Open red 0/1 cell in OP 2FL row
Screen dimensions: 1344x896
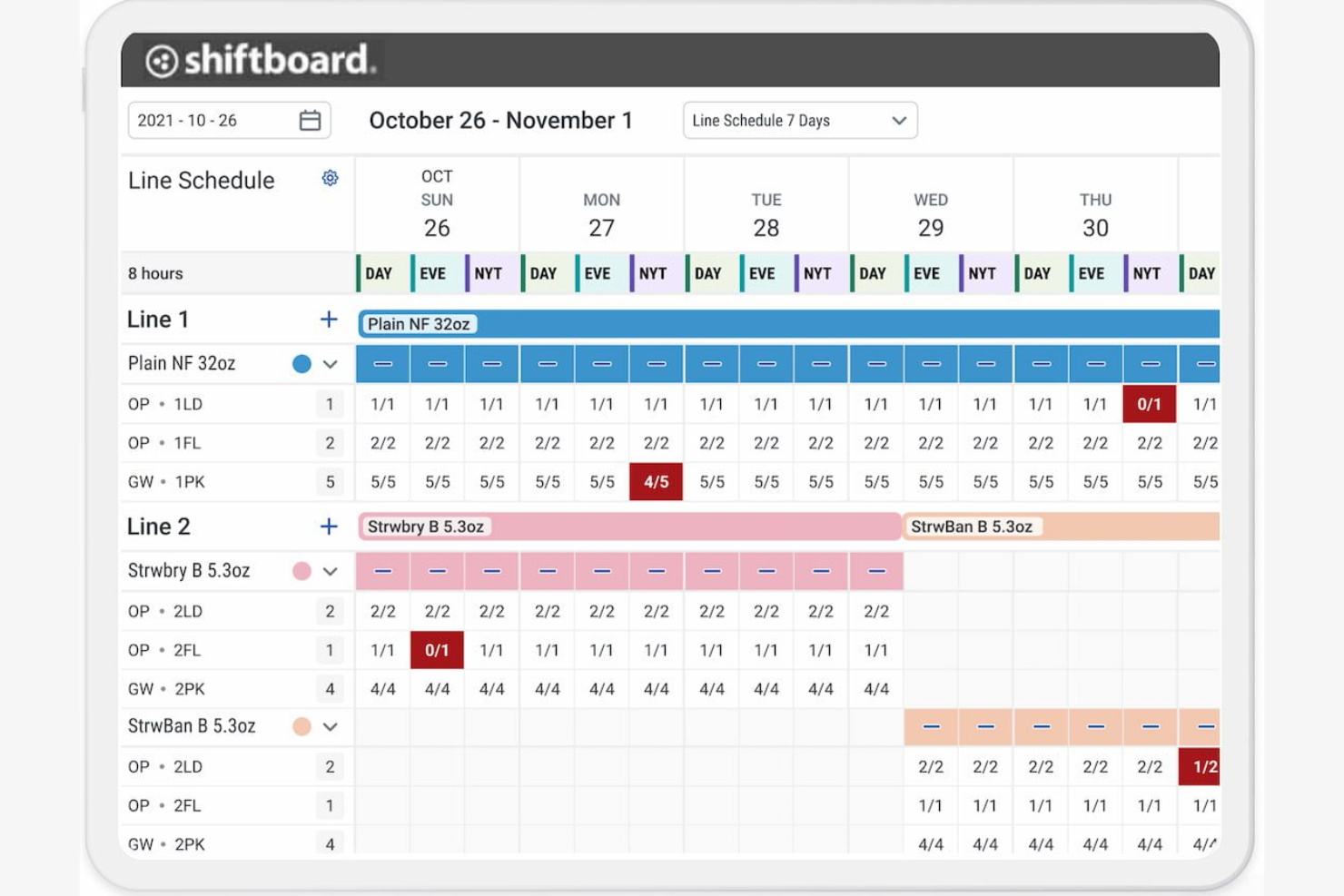pyautogui.click(x=437, y=650)
